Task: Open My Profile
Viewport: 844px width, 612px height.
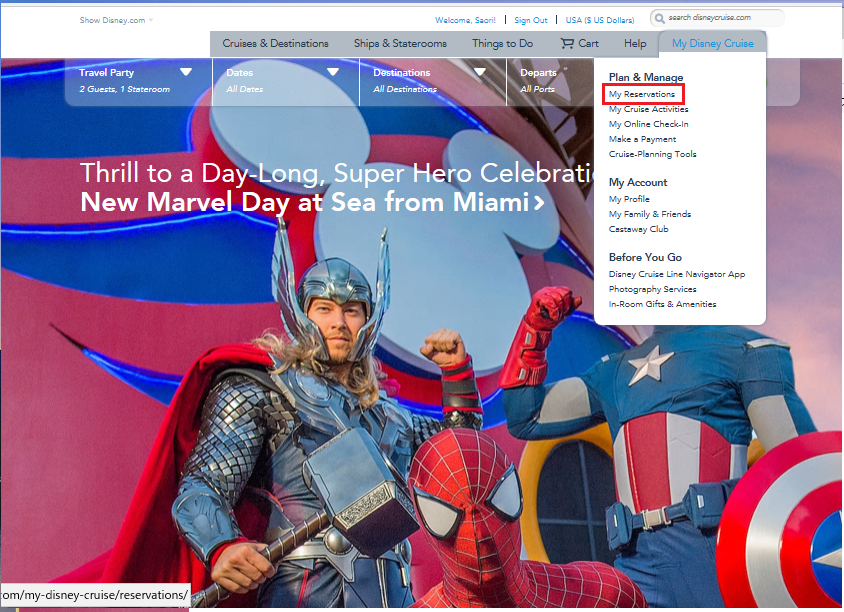Action: (629, 199)
